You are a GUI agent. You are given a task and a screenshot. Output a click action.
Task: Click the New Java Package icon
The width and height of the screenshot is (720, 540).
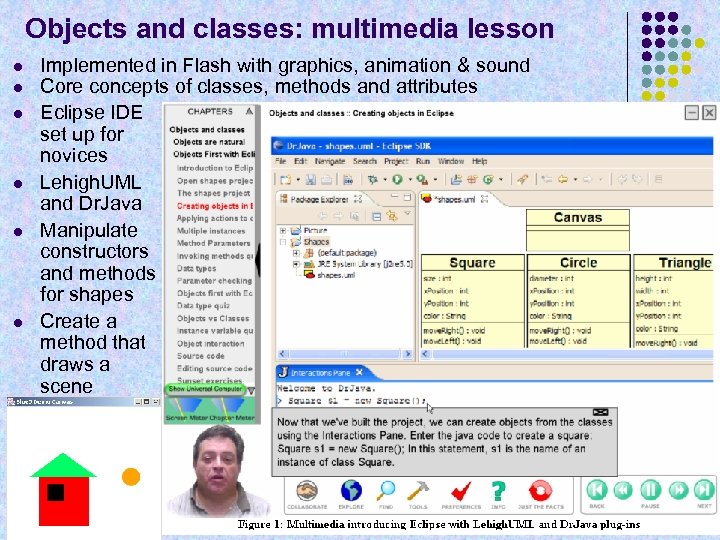click(472, 180)
